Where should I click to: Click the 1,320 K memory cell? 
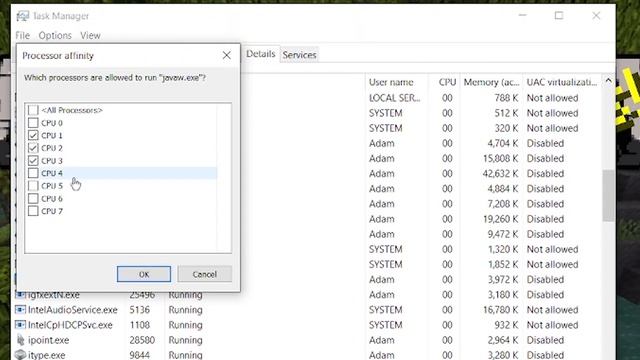point(503,249)
